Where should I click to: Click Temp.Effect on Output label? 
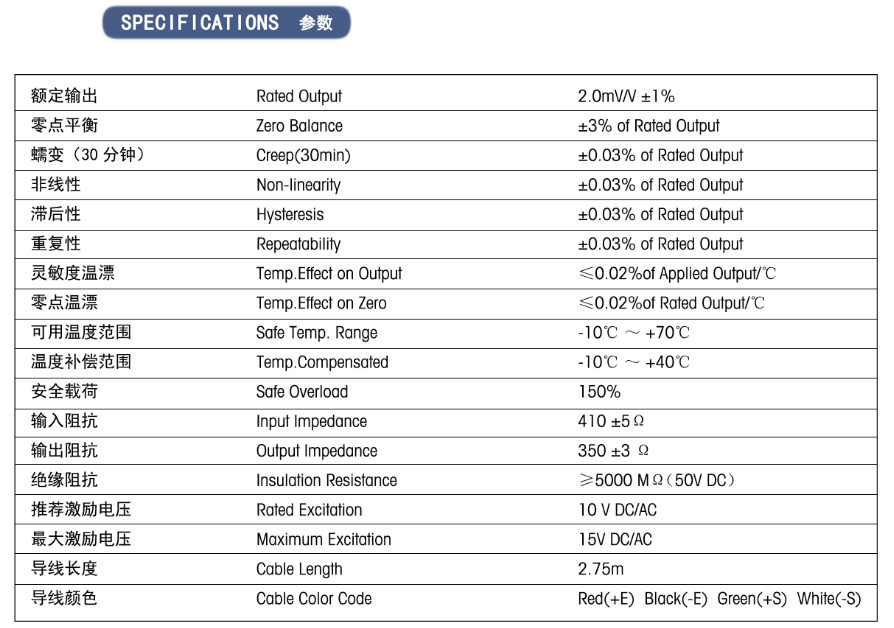(329, 274)
